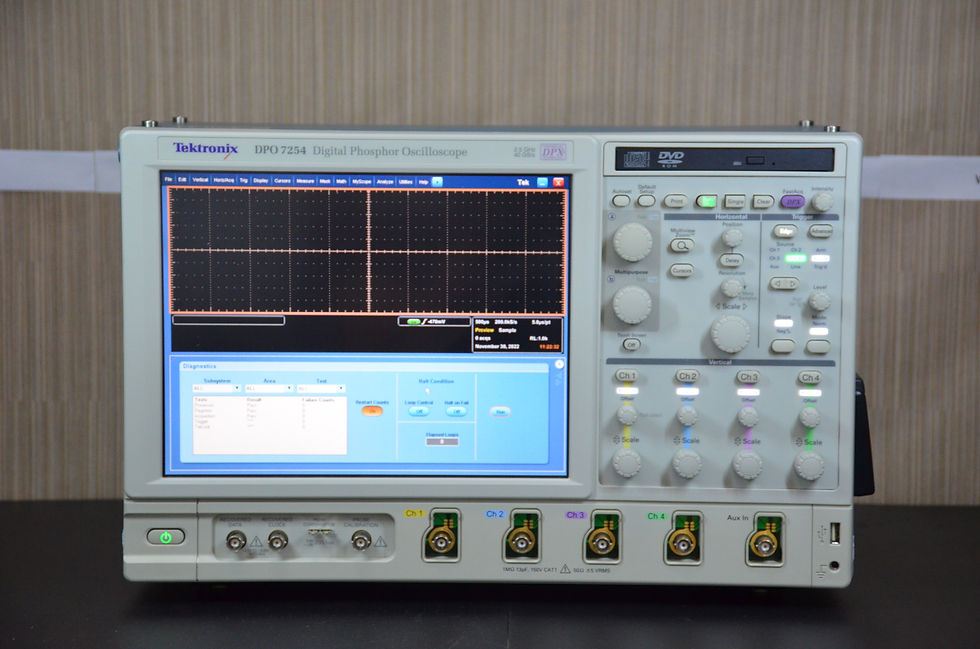The width and height of the screenshot is (980, 649).
Task: Open the Utilities menu
Action: click(406, 182)
